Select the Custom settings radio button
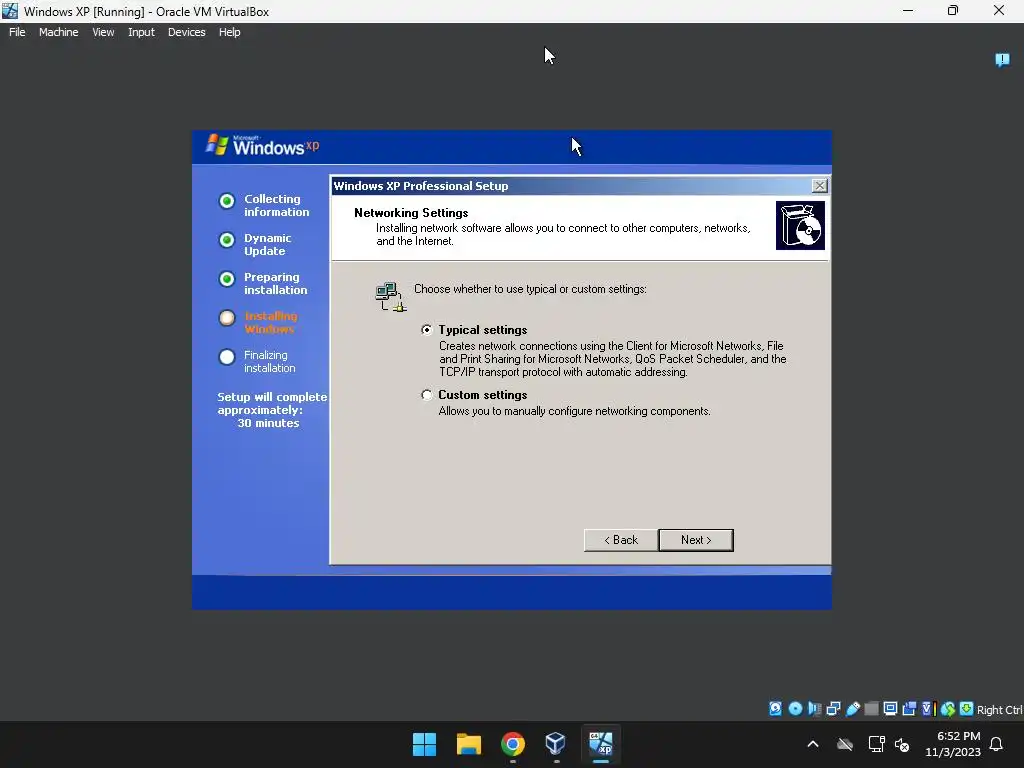Viewport: 1024px width, 768px height. 426,395
